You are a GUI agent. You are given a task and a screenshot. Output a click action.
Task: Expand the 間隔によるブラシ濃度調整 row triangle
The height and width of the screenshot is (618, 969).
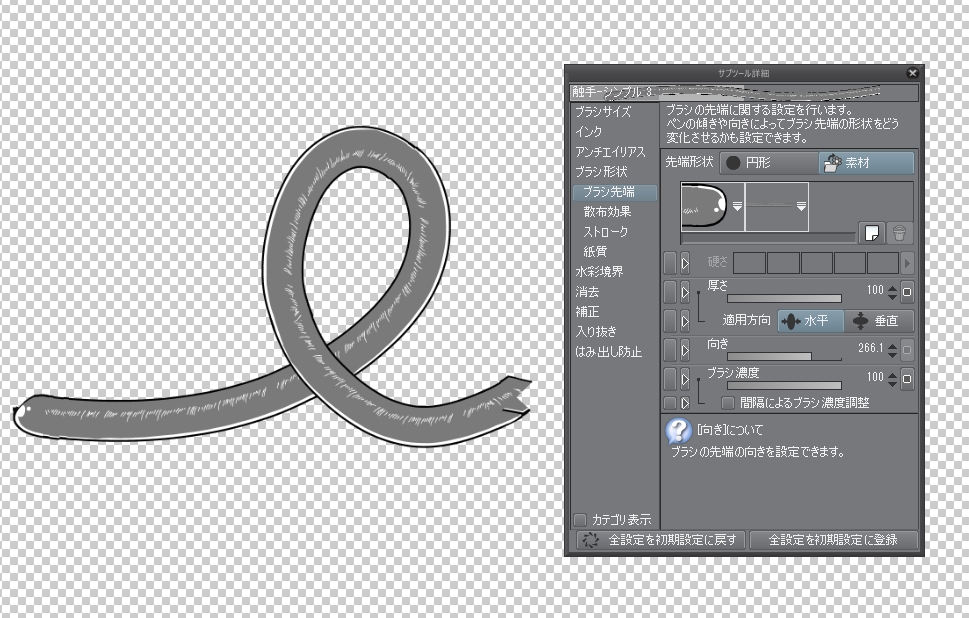tap(685, 403)
